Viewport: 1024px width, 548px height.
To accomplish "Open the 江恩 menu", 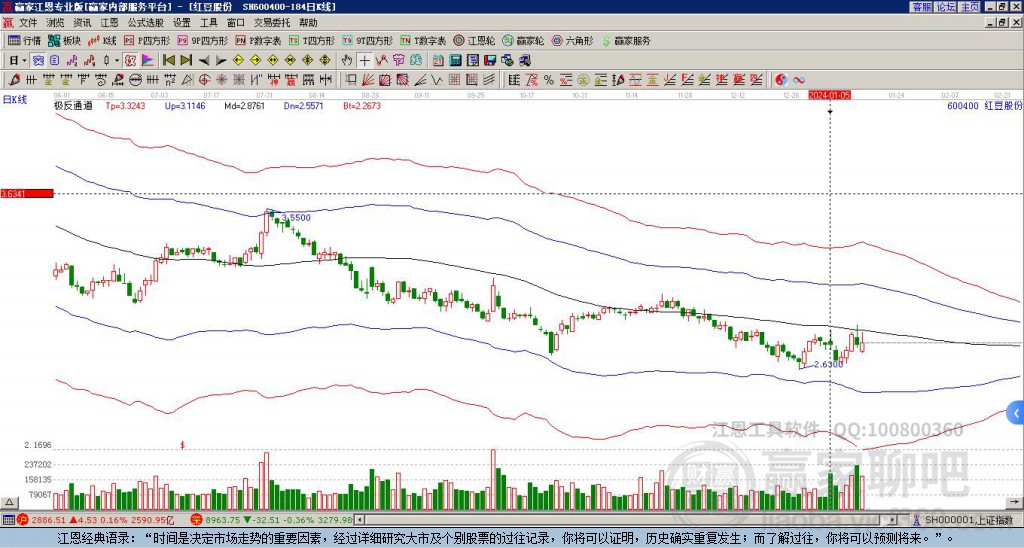I will coord(110,23).
